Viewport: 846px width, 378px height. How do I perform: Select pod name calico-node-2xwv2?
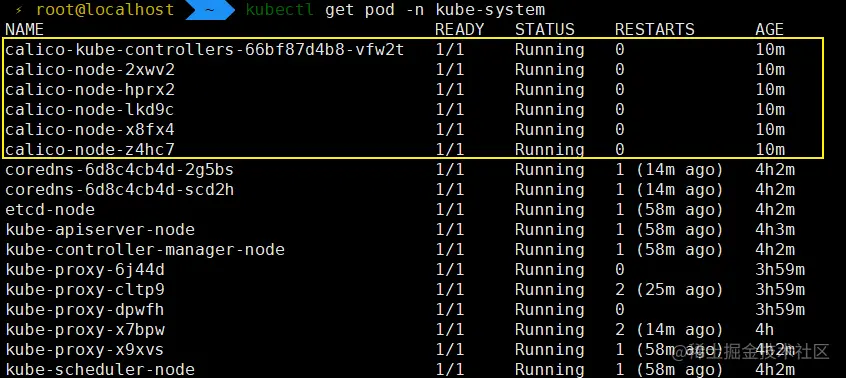90,70
